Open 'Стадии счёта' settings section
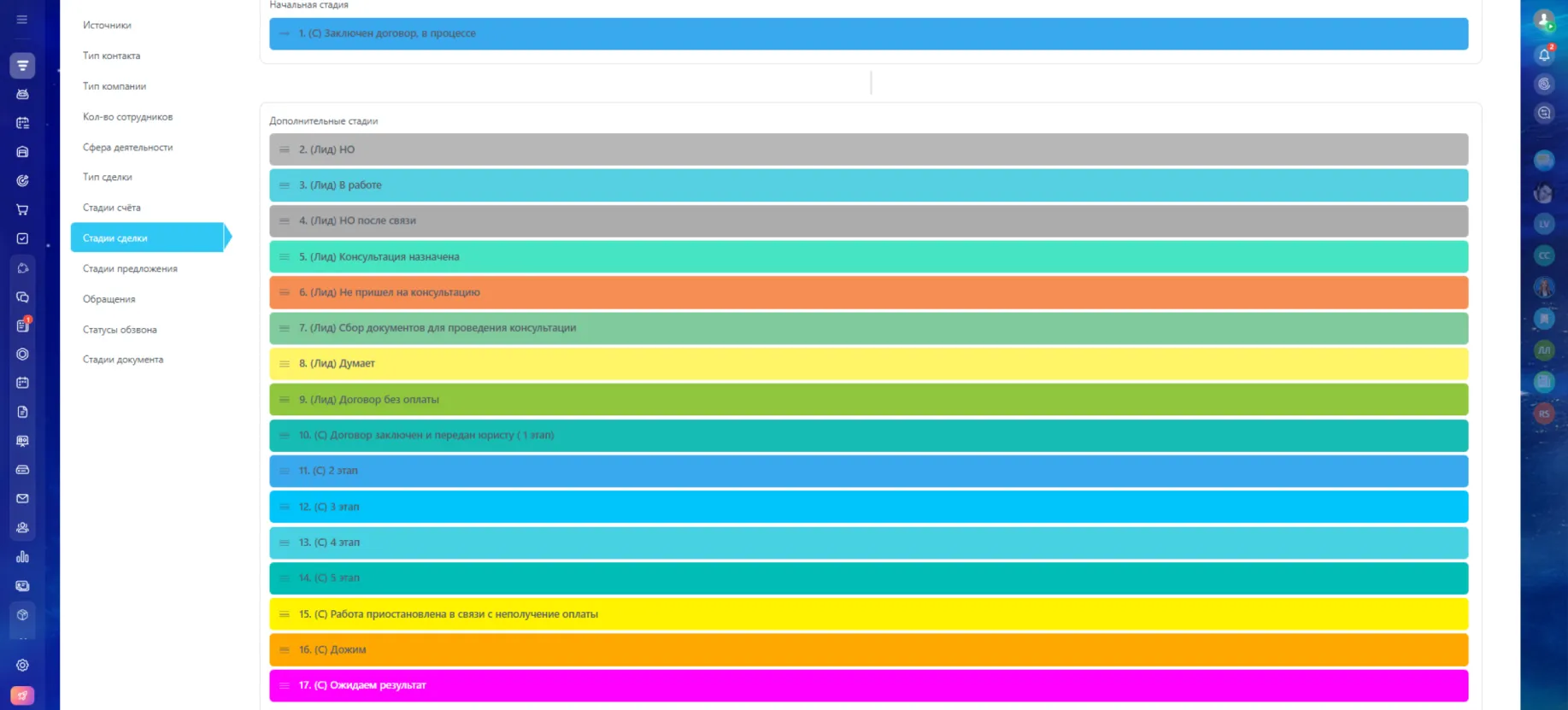1568x710 pixels. (111, 208)
